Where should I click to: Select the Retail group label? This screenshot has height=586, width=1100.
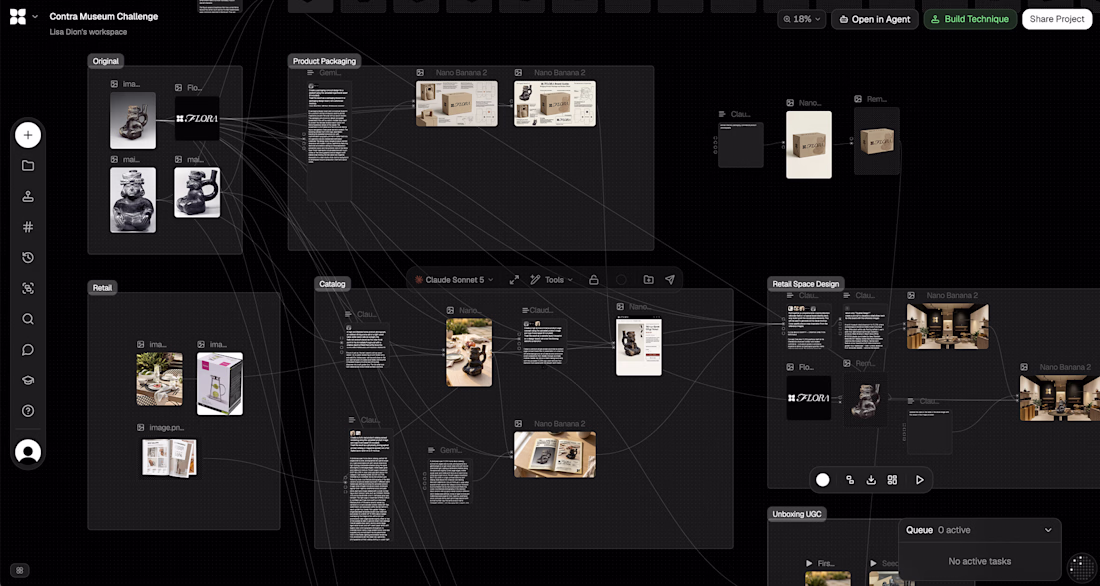(102, 288)
